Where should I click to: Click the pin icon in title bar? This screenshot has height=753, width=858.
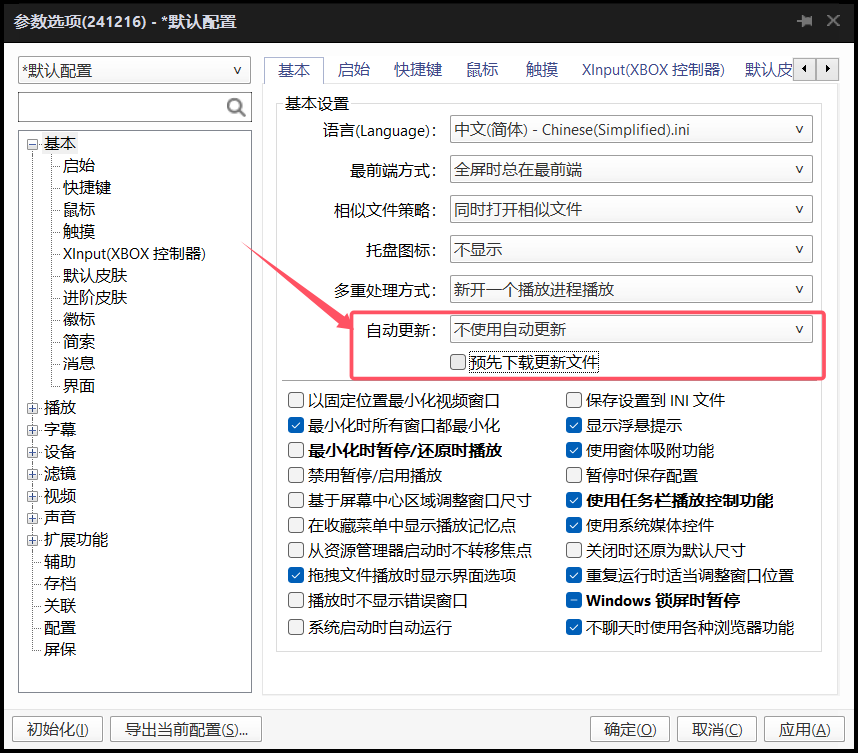(x=805, y=21)
